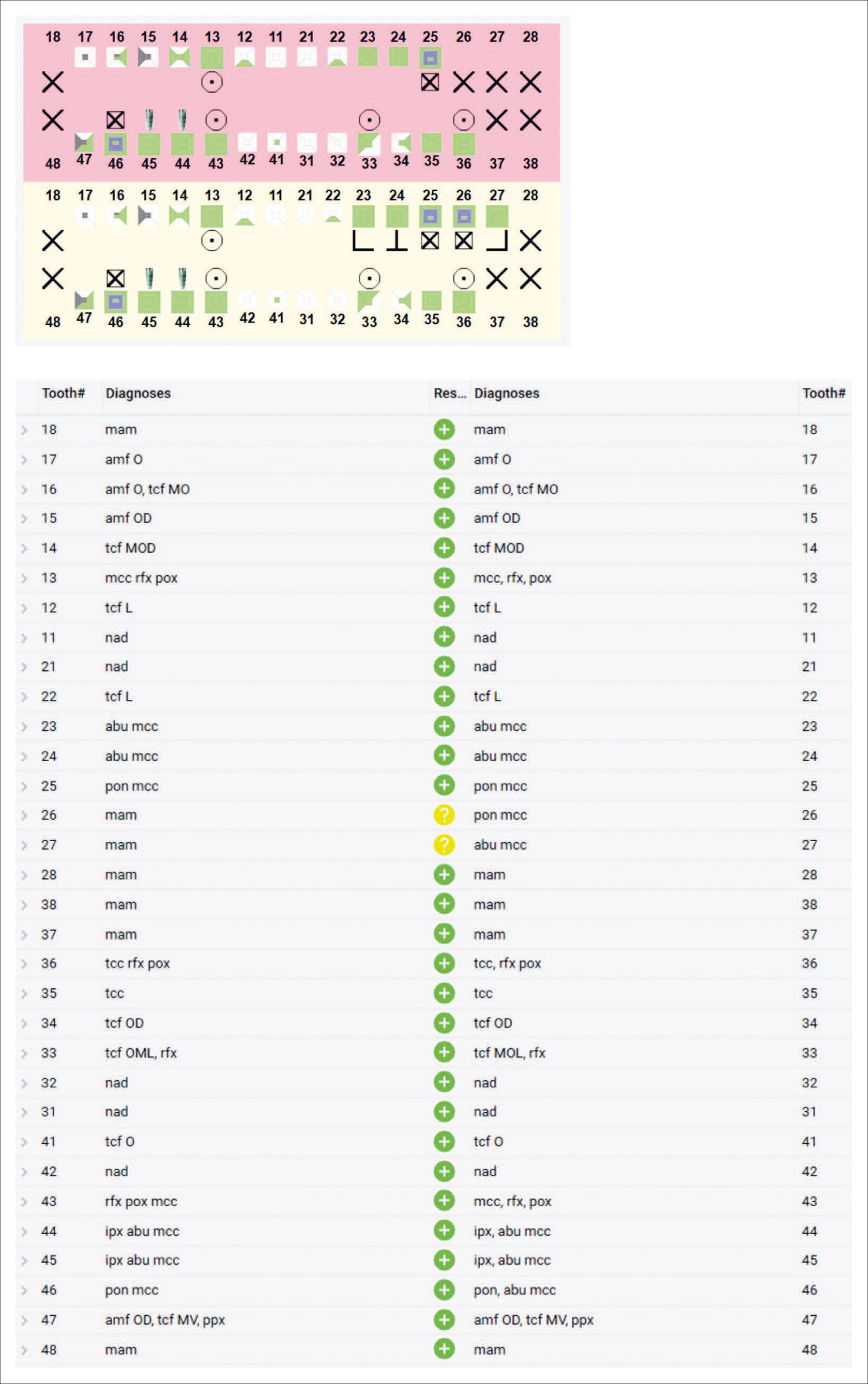
Task: Click the right Diagnoses column header
Action: 506,393
